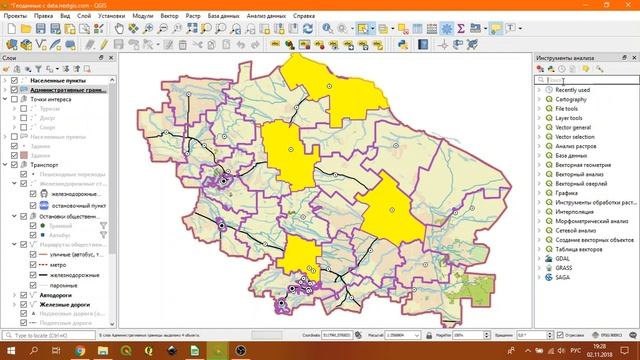640x360 pixels.
Task: Click the EPSG projection button in status bar
Action: 607,335
